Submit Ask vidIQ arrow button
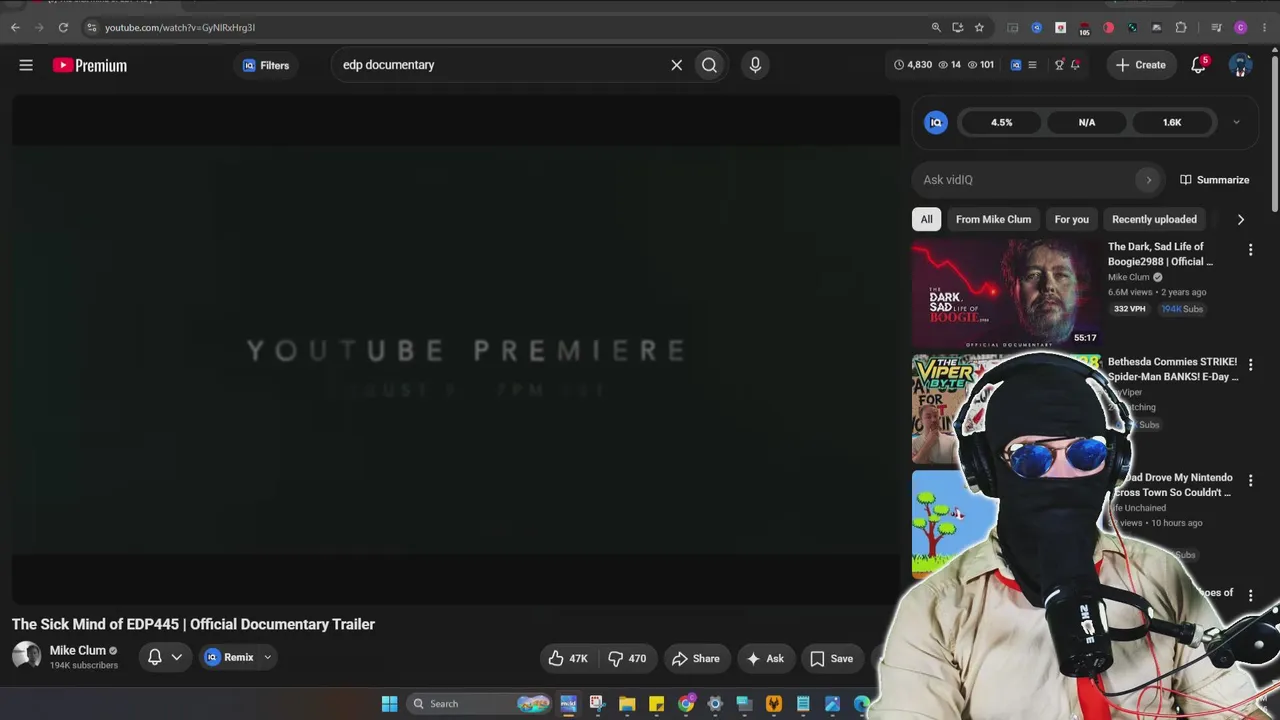 tap(1148, 180)
